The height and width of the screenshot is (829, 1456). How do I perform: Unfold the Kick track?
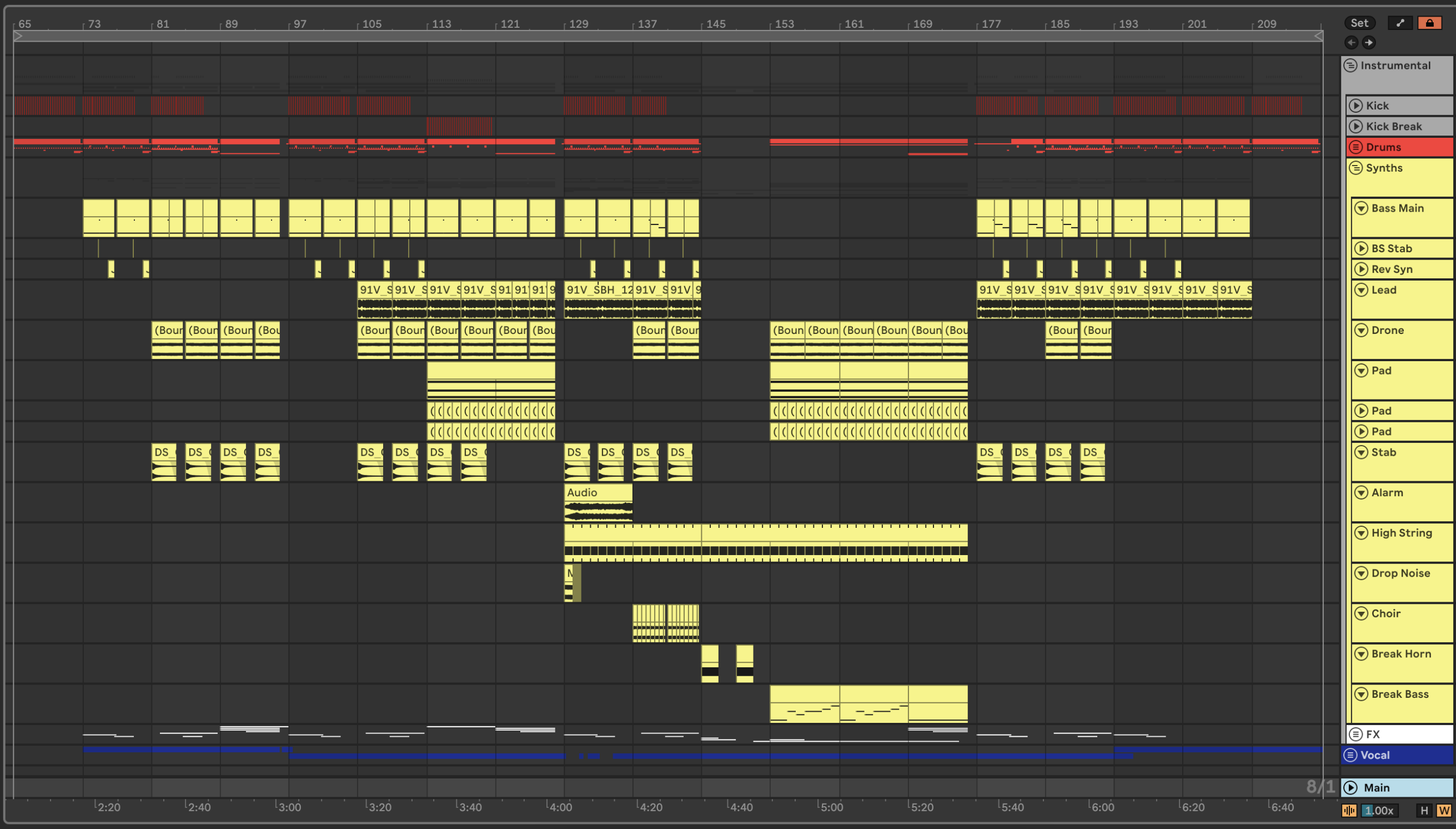click(x=1356, y=106)
